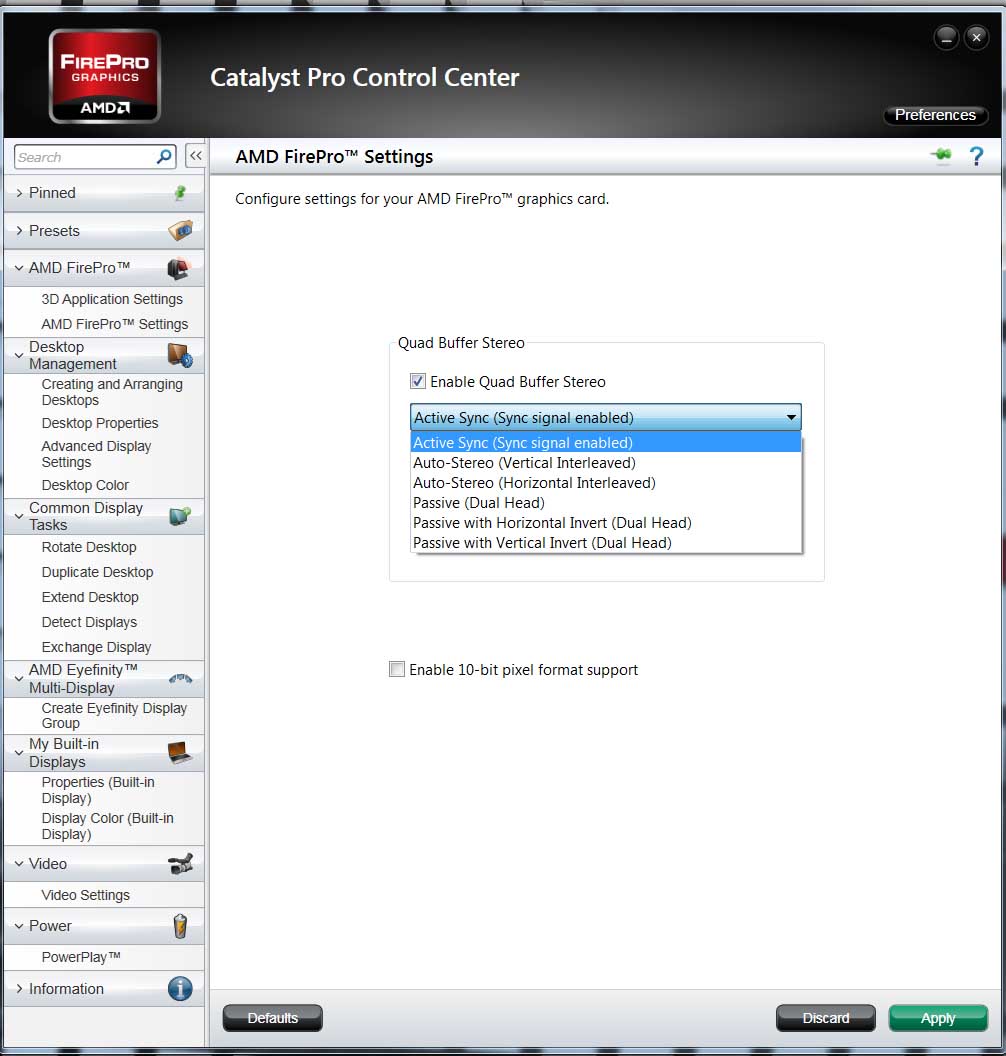Open Creating and Arranging Desktops
The width and height of the screenshot is (1006, 1056).
[x=112, y=392]
